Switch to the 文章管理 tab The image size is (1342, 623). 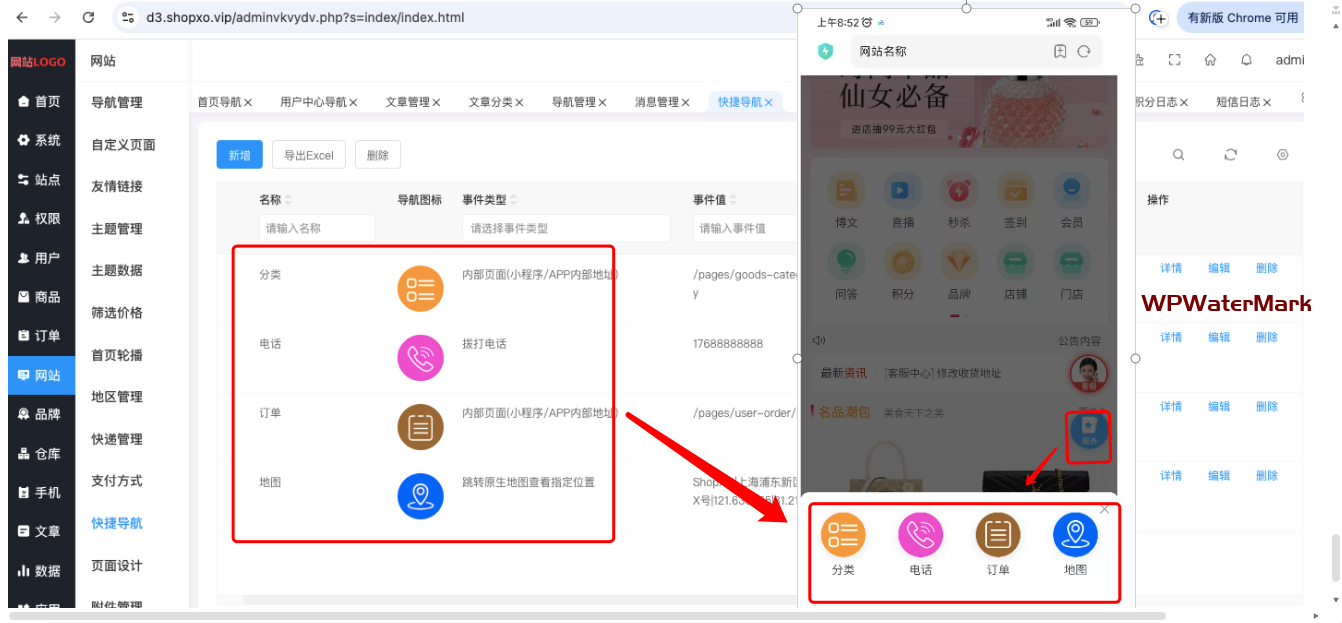click(408, 102)
